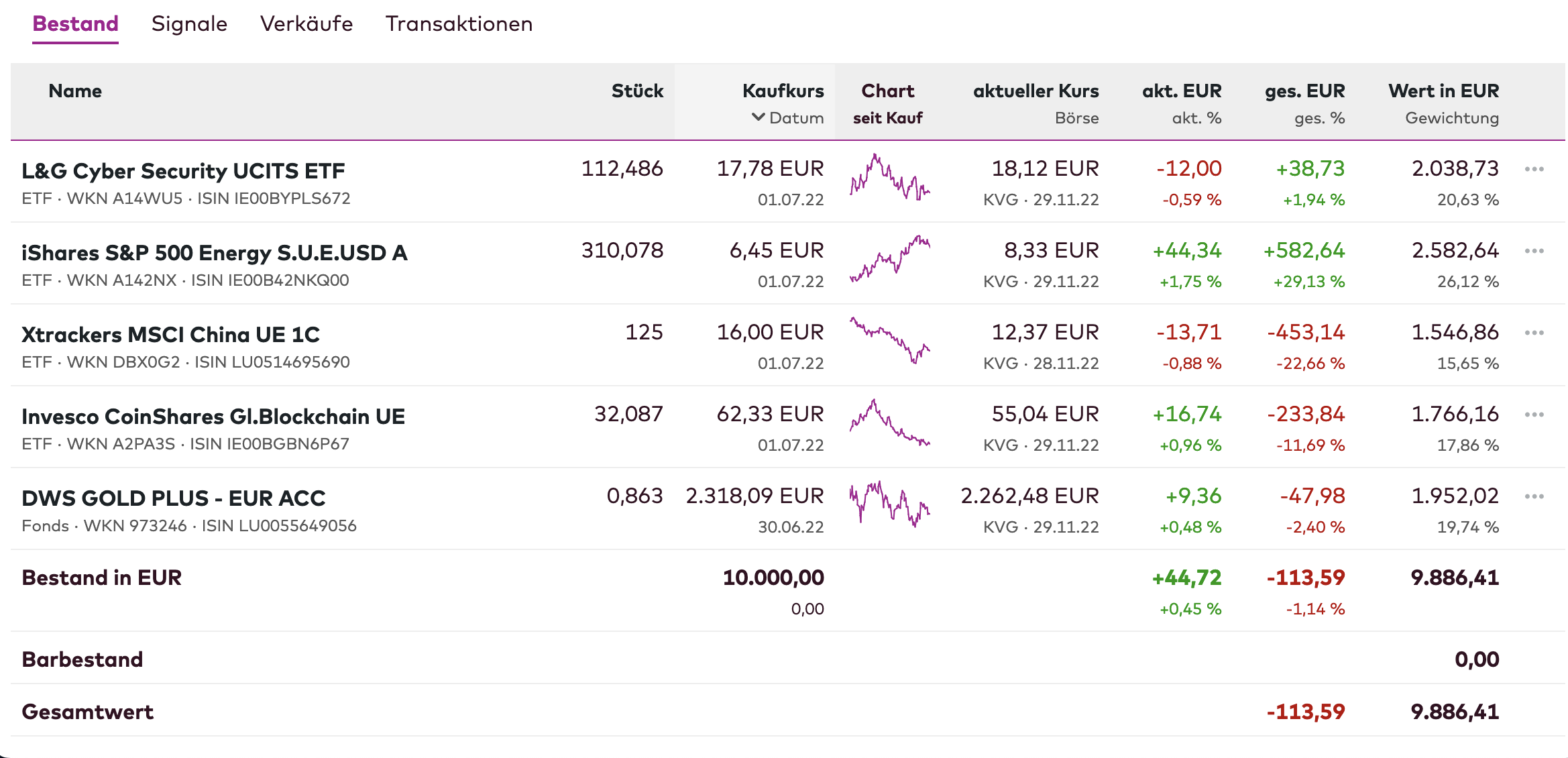View the Xtrackers MSCI China mini chart
Screen dimensions: 1568x758
tap(889, 341)
